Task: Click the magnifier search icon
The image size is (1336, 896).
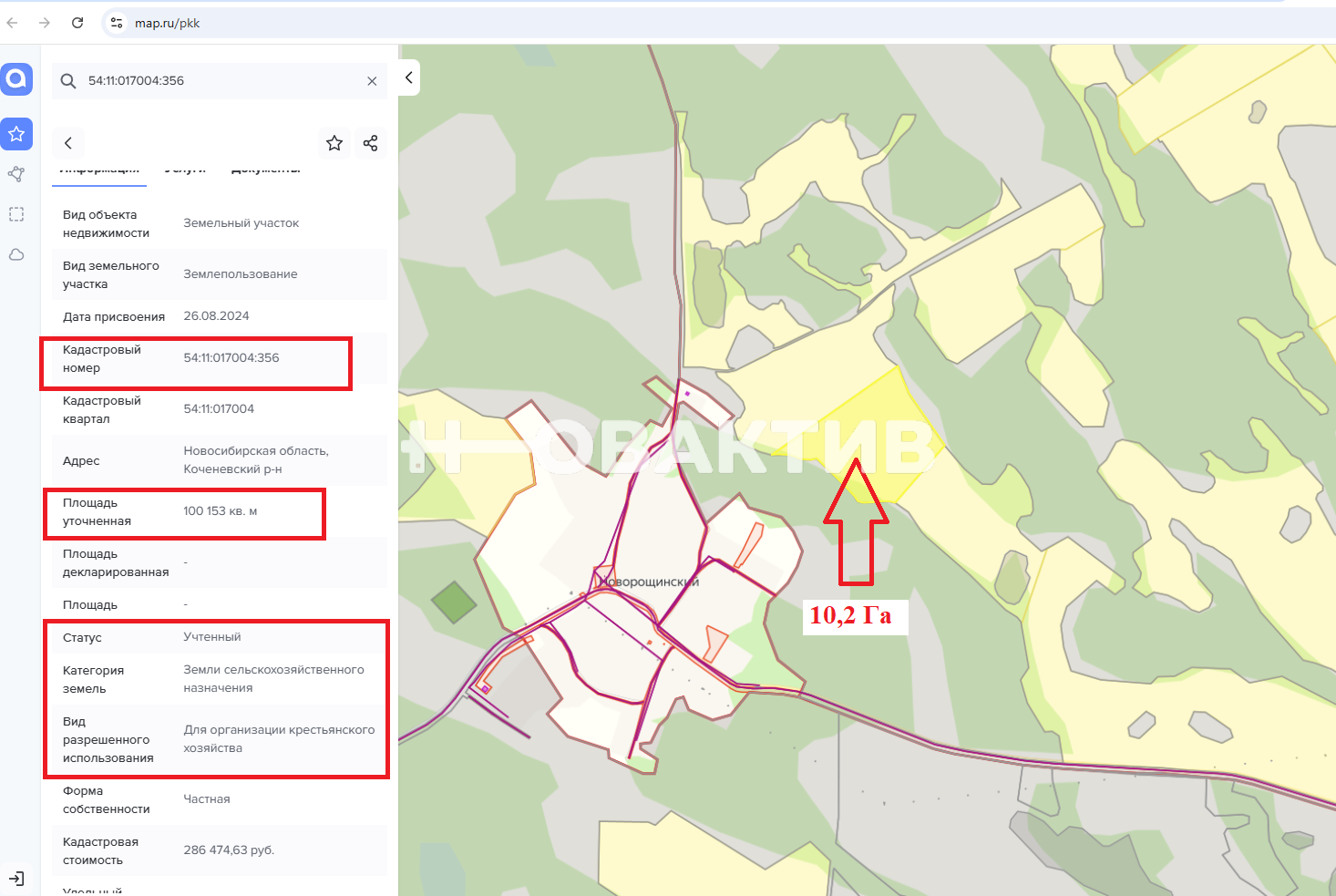Action: (x=68, y=81)
